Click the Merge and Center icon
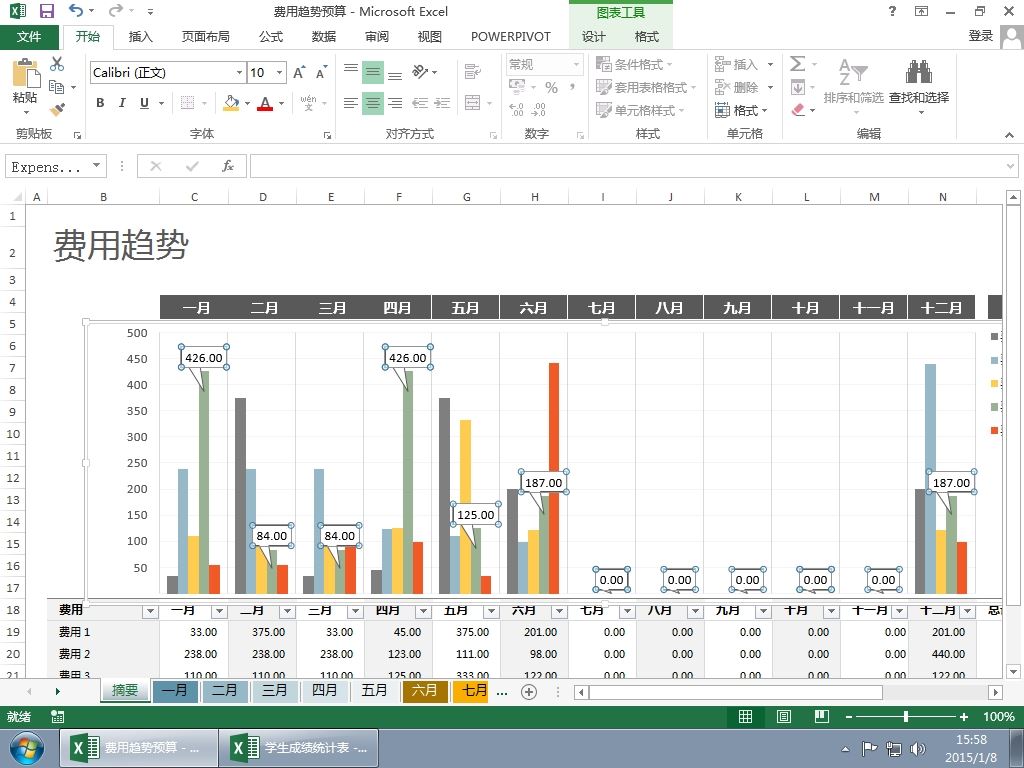The height and width of the screenshot is (768, 1024). point(473,103)
